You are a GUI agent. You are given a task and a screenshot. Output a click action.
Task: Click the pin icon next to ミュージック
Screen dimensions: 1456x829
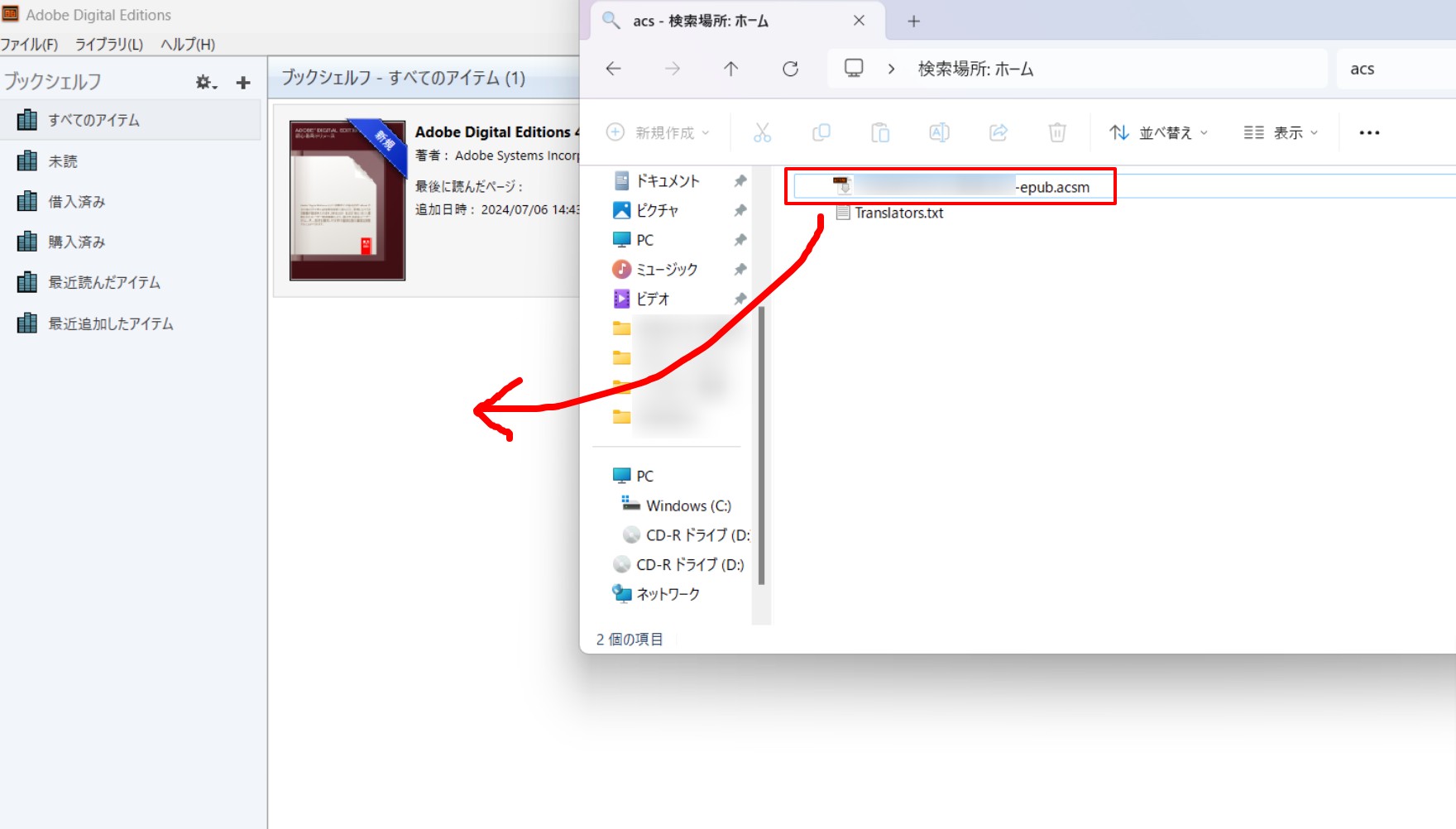coord(740,269)
